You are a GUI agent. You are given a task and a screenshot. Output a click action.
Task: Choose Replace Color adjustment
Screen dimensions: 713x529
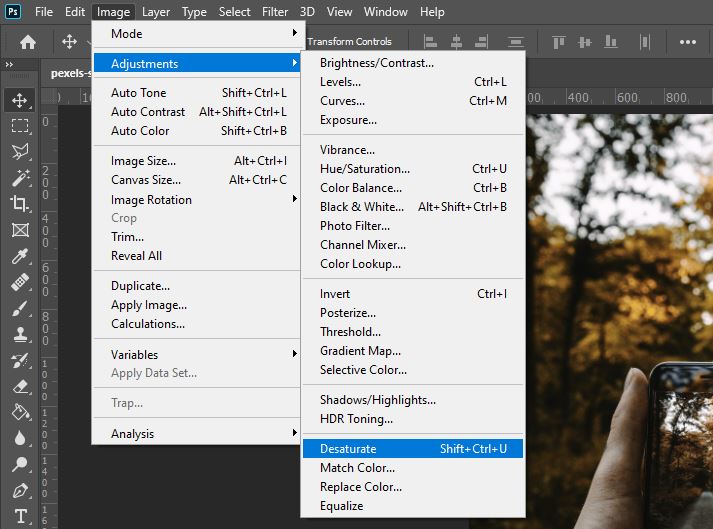[x=413, y=487]
